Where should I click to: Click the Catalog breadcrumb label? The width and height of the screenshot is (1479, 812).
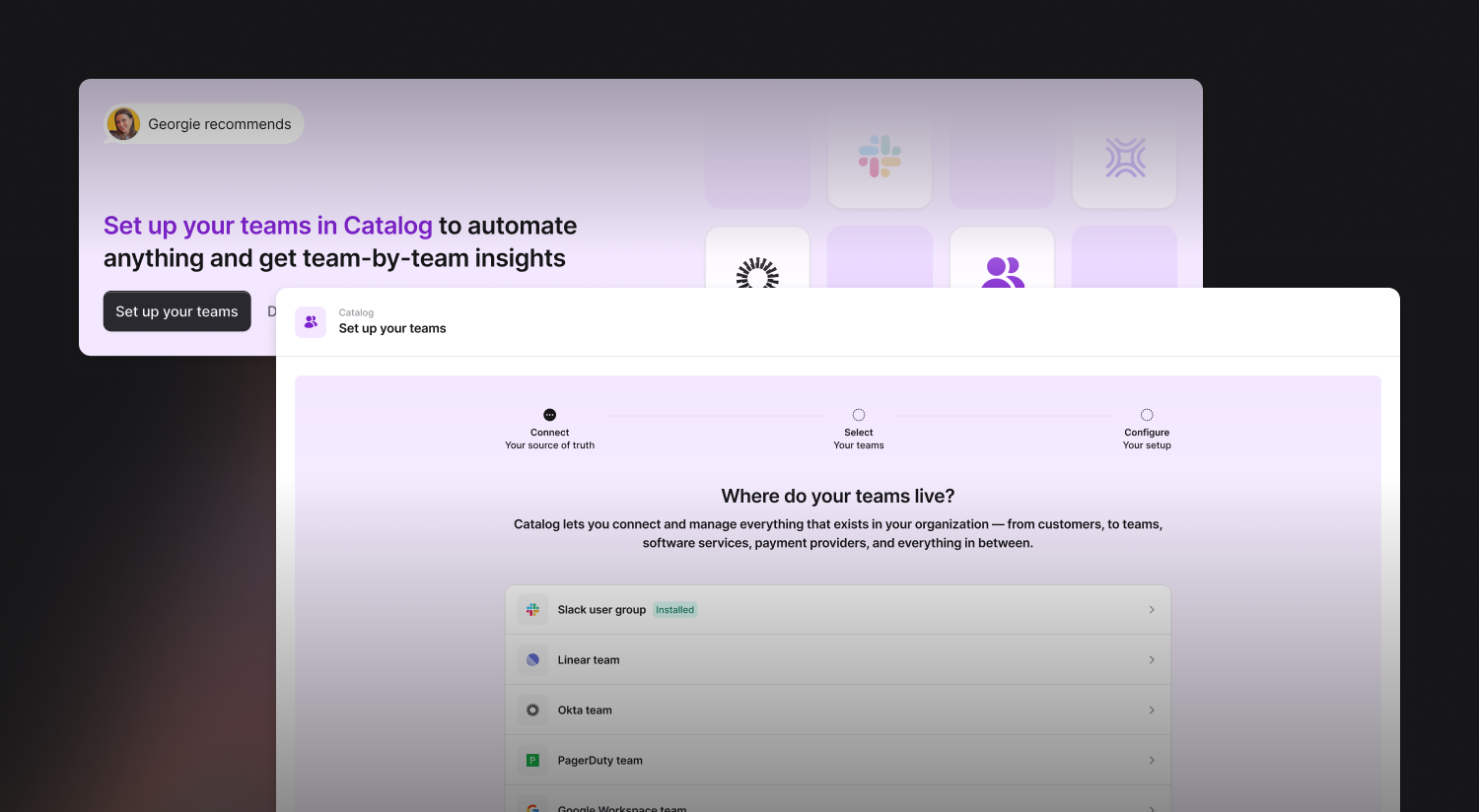356,312
